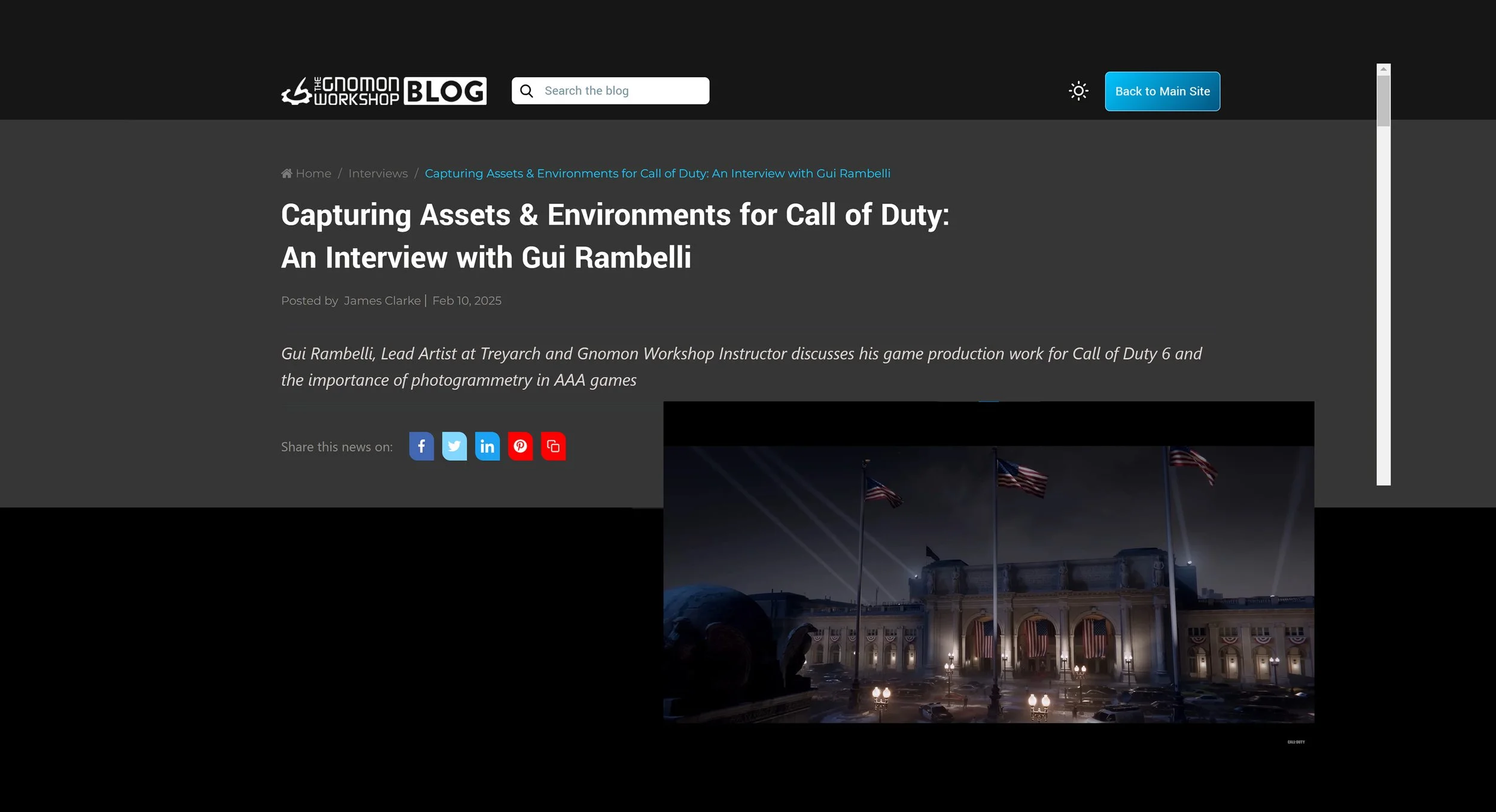Open author James Clarke's link

point(382,301)
